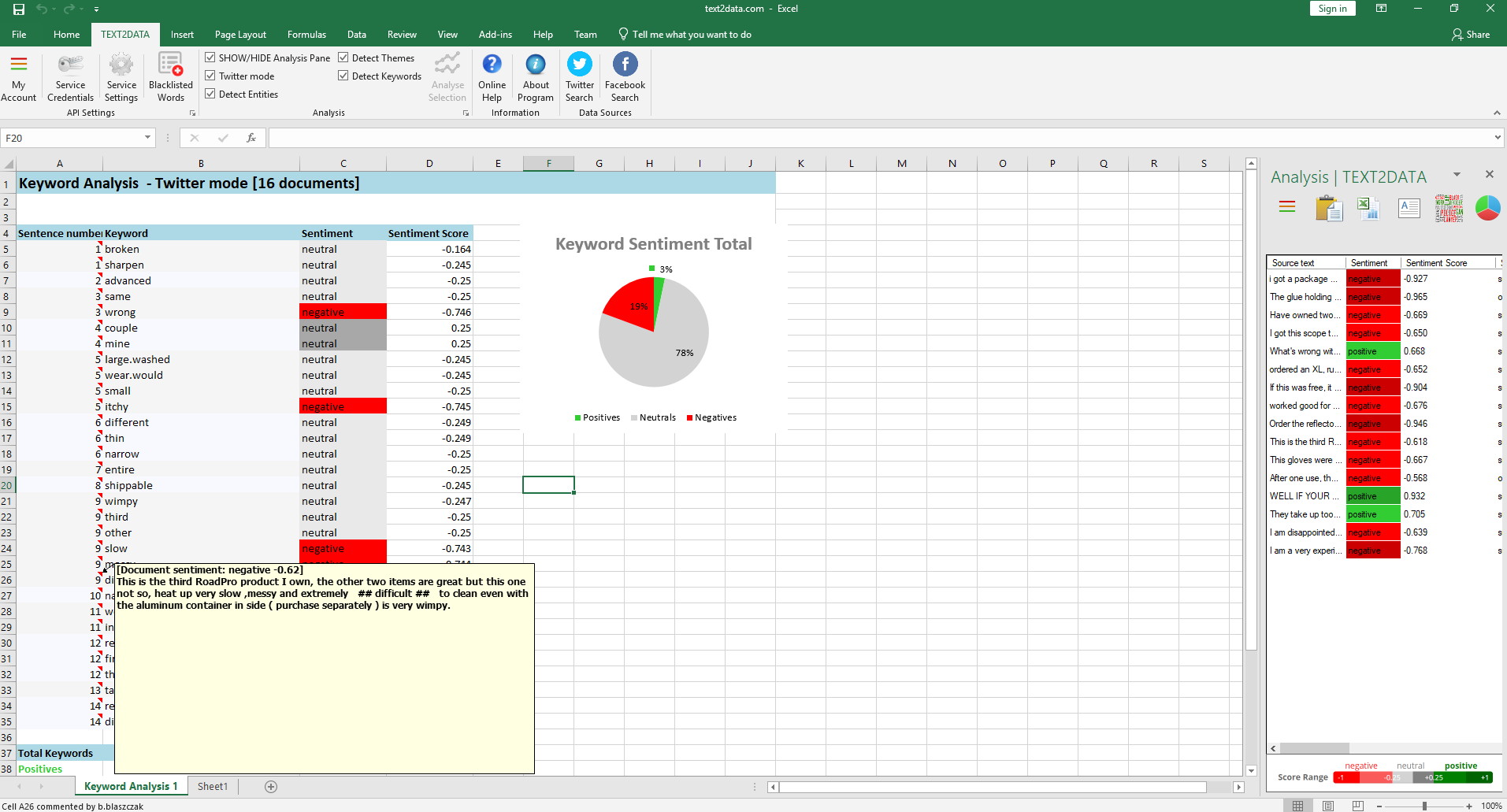Open About Program info

(536, 77)
